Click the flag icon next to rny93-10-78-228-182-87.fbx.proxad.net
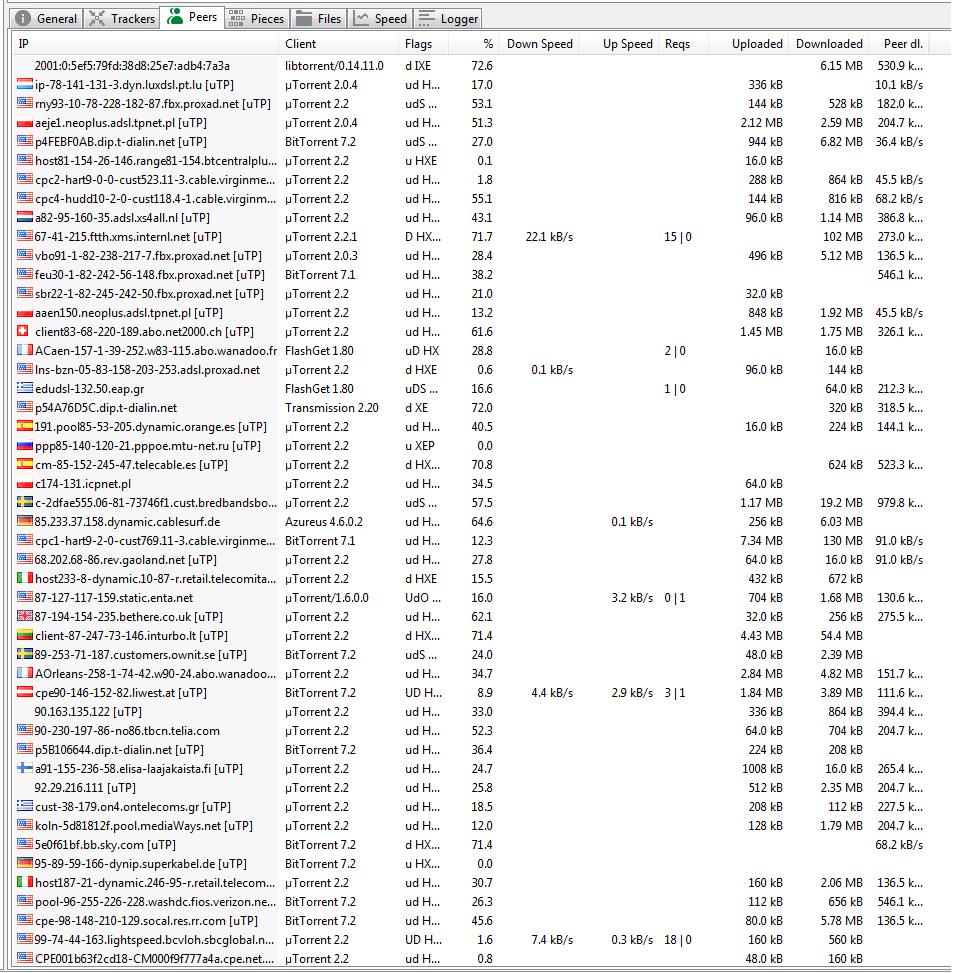 pos(25,103)
